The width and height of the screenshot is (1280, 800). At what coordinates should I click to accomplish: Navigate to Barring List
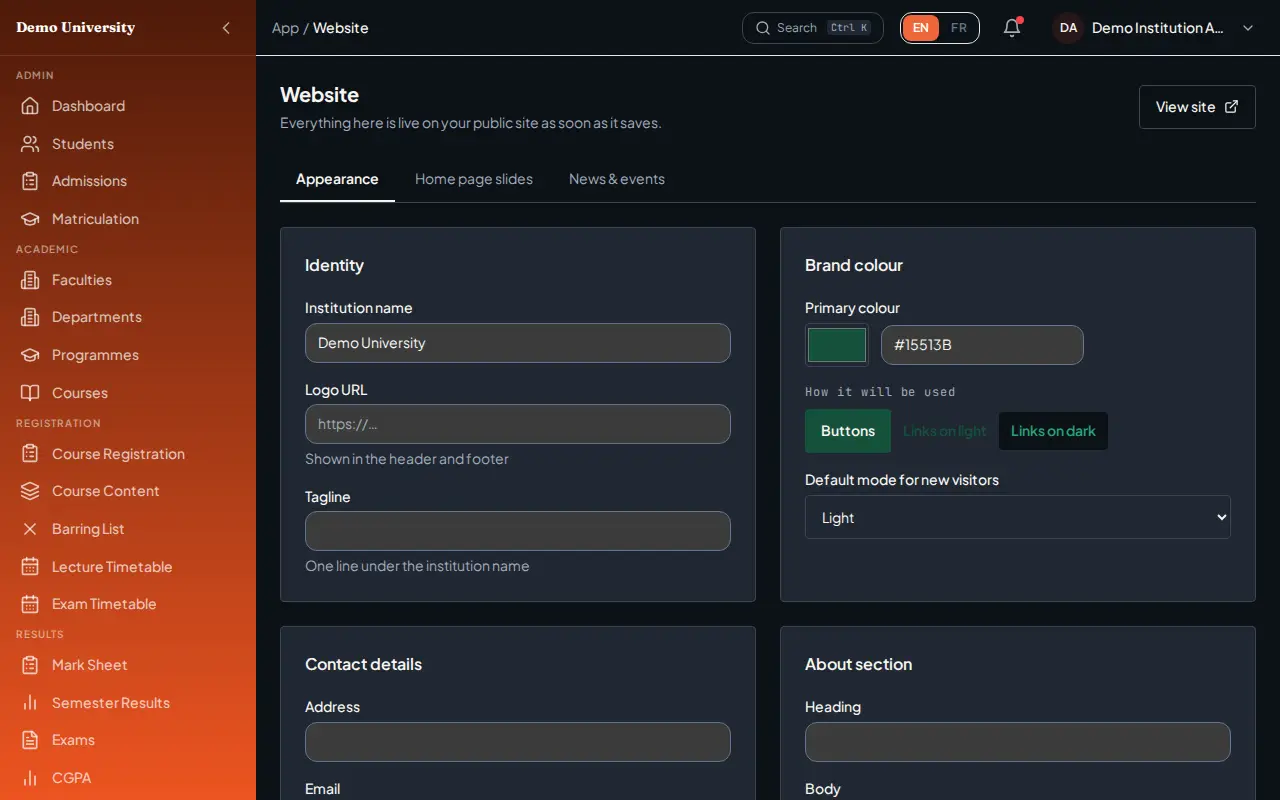128,529
